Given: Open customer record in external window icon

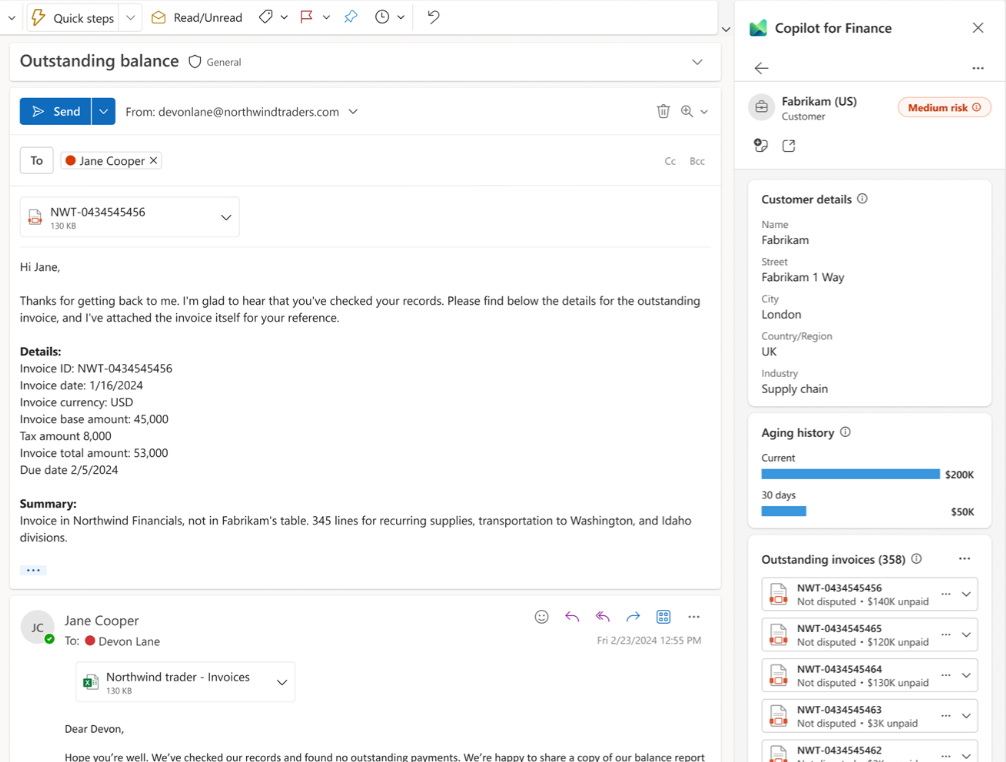Looking at the screenshot, I should (789, 146).
